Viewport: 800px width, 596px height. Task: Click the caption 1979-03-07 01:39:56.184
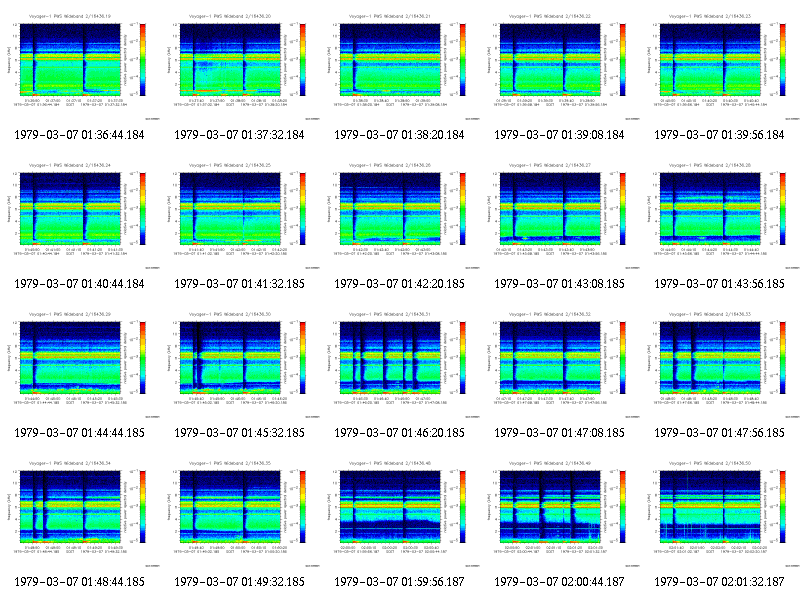pos(719,135)
